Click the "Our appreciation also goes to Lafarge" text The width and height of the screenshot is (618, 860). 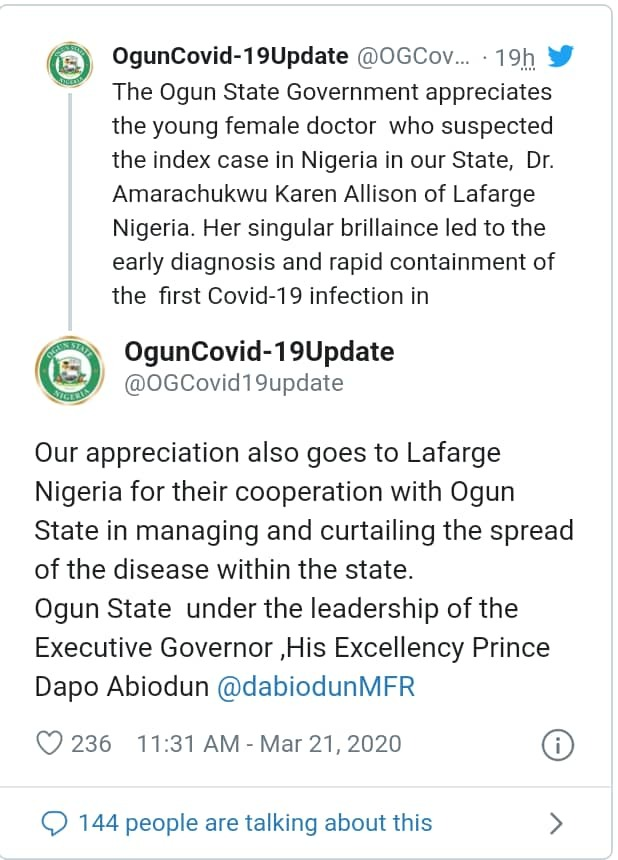click(267, 453)
